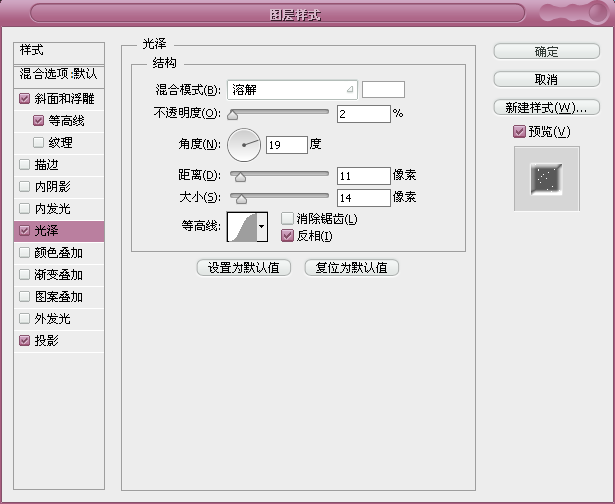Viewport: 615px width, 504px height.
Task: Click the 复位为默认值 button
Action: pos(351,268)
